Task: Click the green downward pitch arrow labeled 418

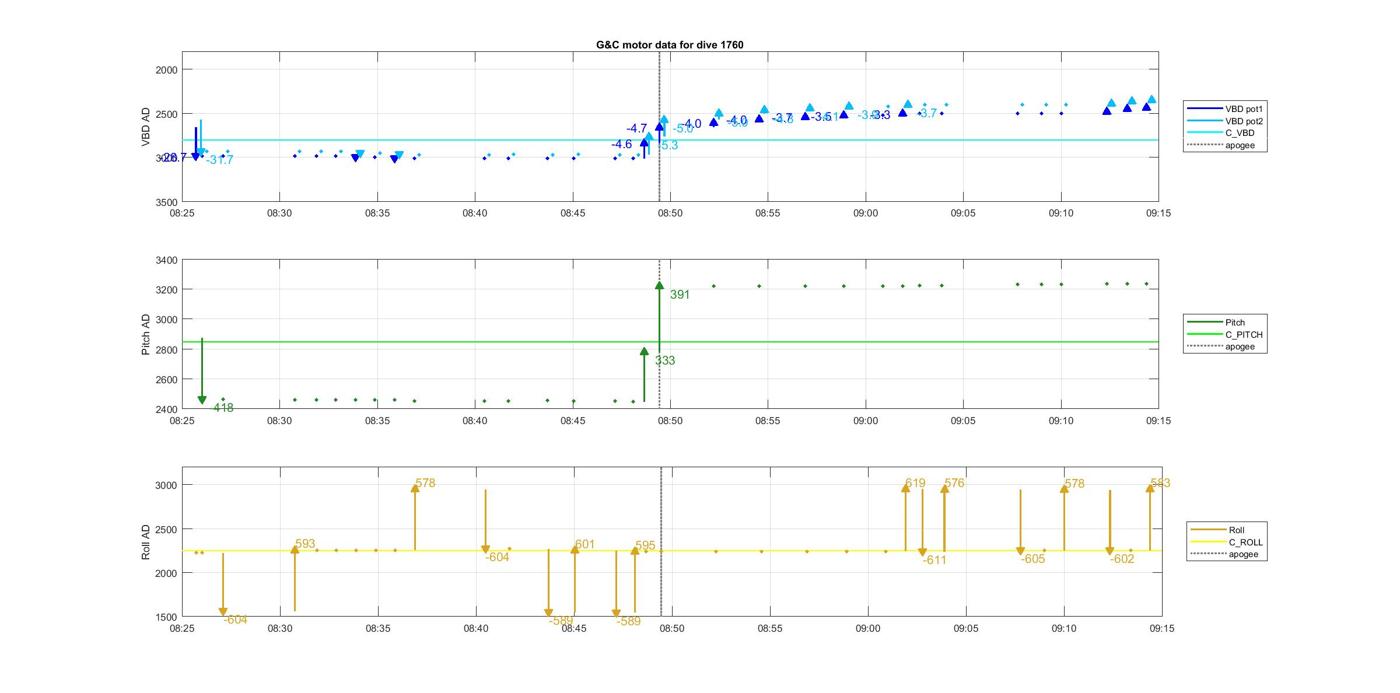Action: tap(202, 371)
